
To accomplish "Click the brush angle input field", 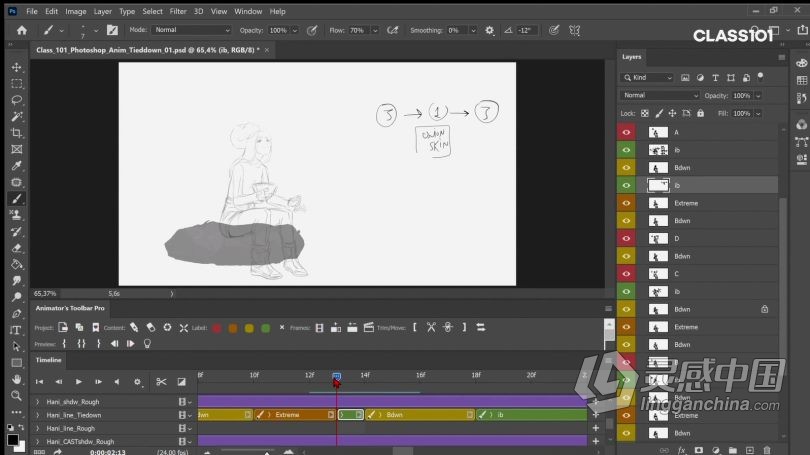I will click(x=526, y=30).
